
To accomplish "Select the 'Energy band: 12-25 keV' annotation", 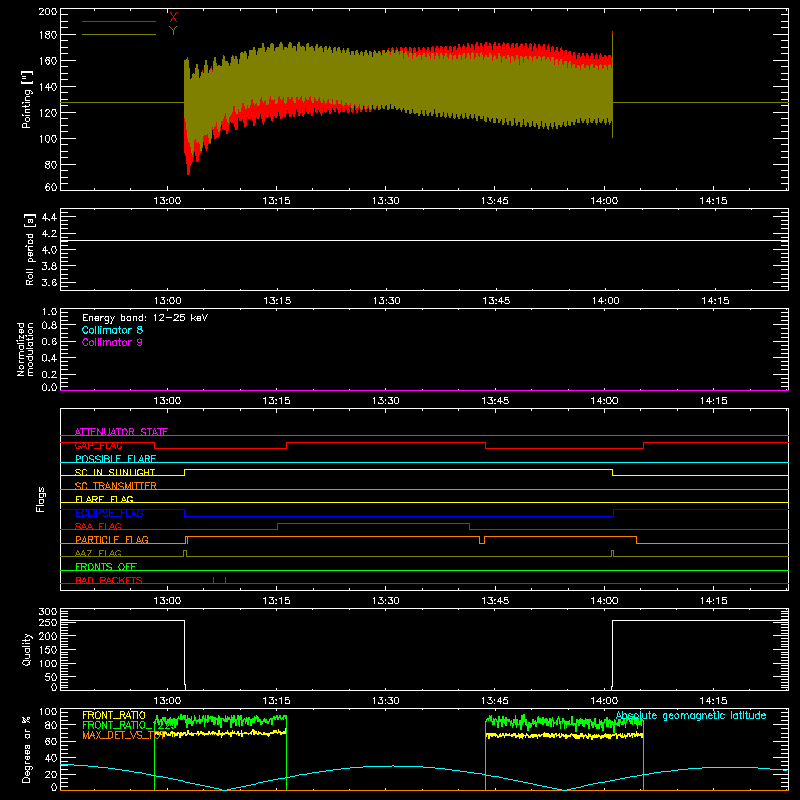I will 145,318.
